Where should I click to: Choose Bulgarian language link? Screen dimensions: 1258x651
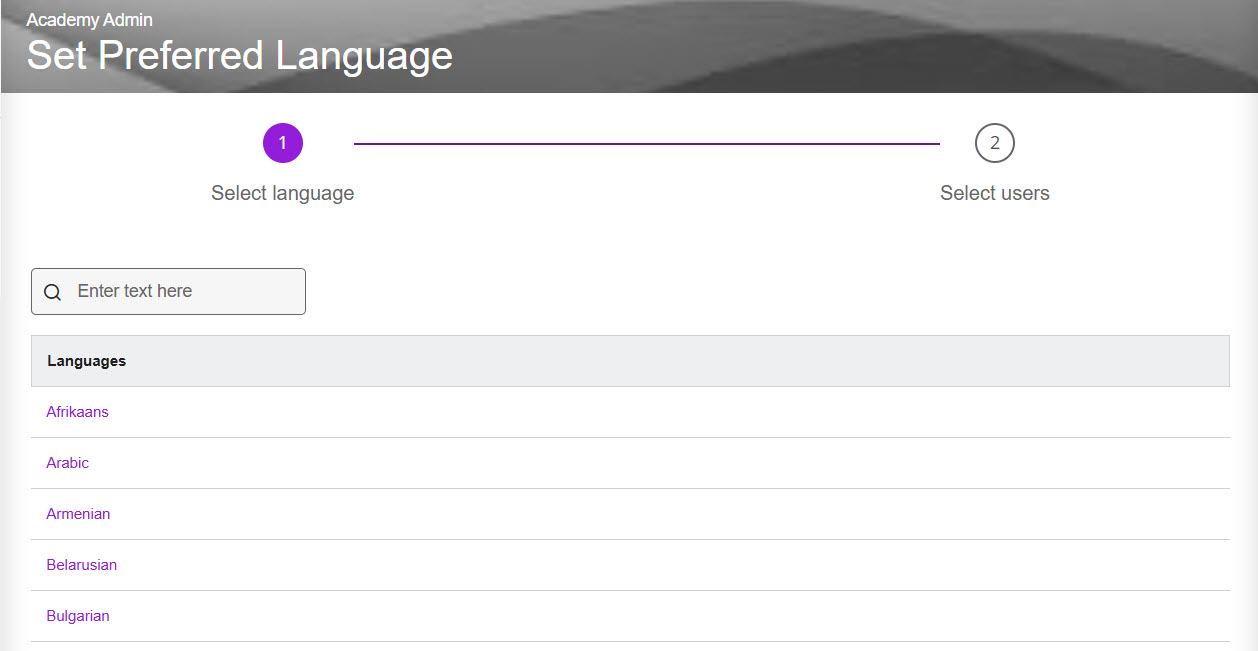point(78,616)
